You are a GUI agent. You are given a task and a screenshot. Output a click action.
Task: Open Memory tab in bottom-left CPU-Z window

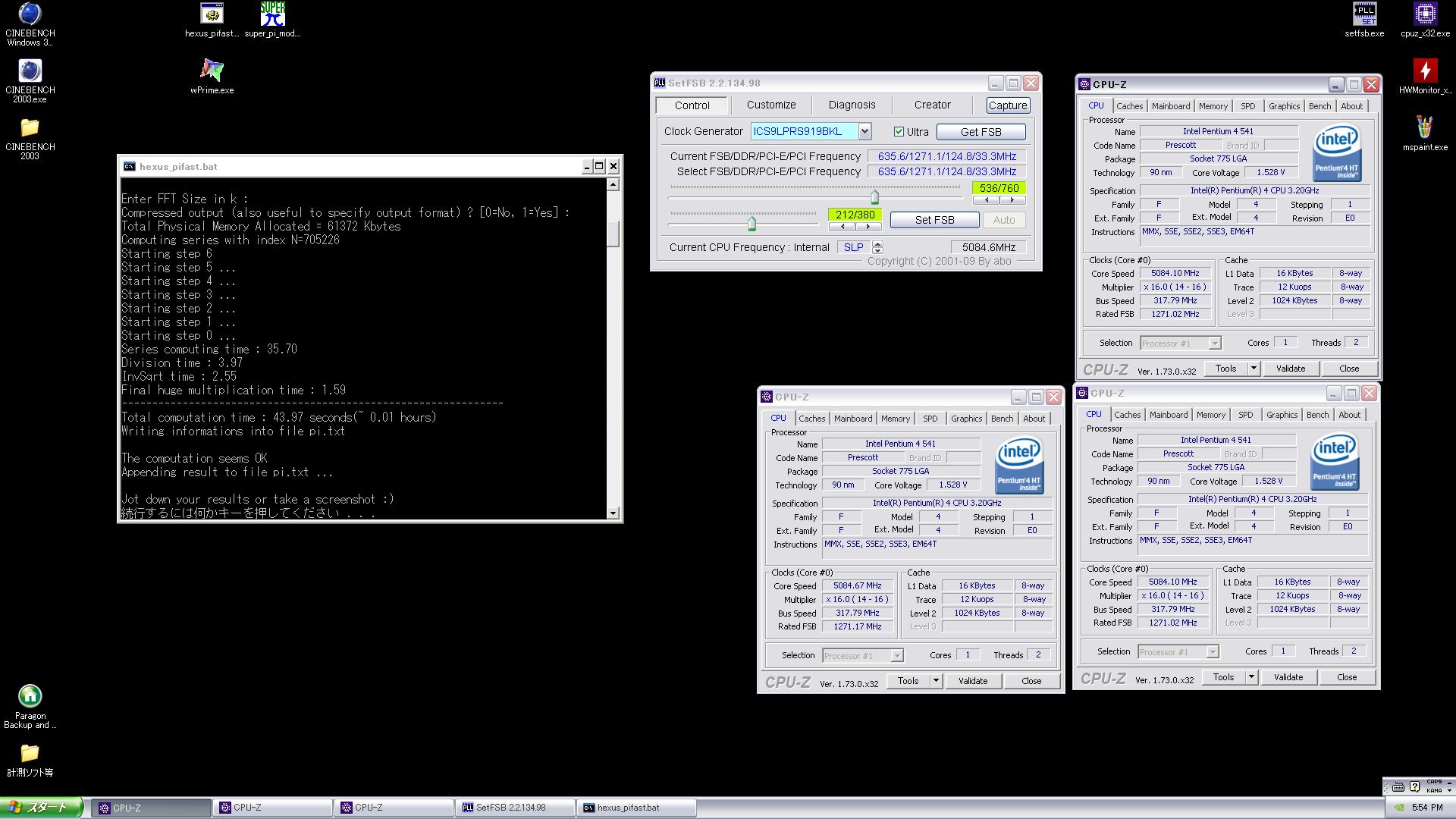895,419
